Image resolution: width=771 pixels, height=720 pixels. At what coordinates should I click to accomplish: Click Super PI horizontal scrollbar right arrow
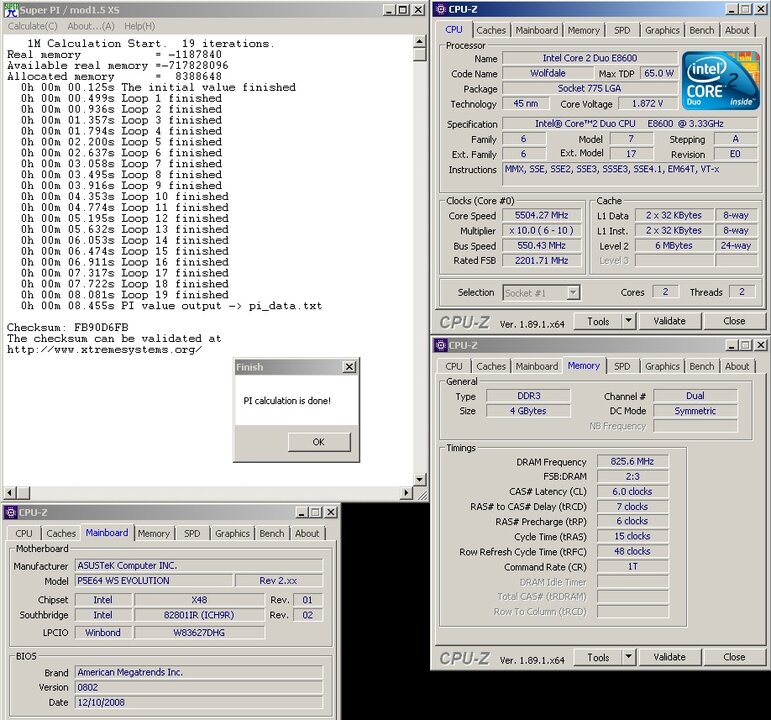406,492
